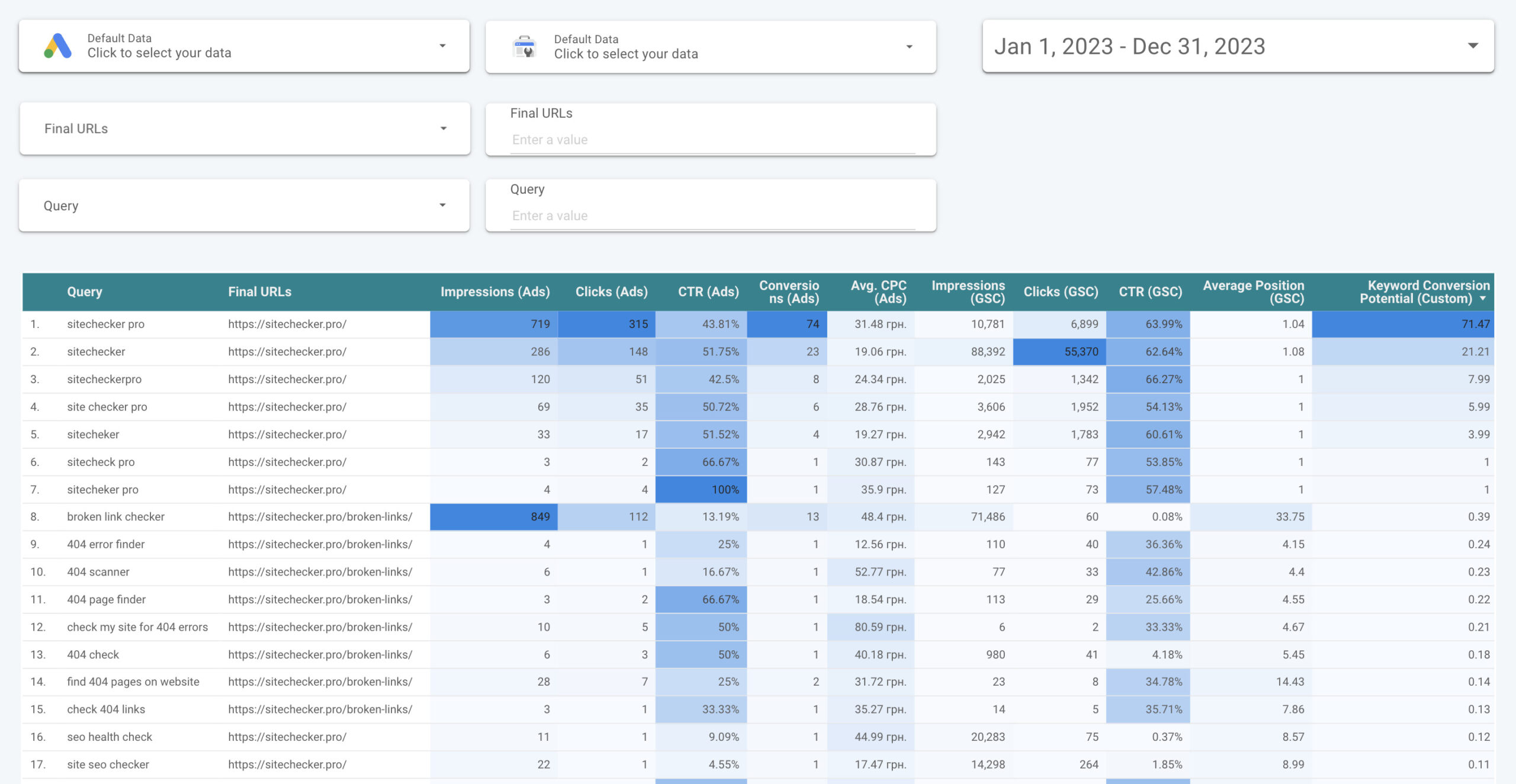The height and width of the screenshot is (784, 1516).
Task: Open the Final URLs dropdown filter
Action: click(245, 128)
